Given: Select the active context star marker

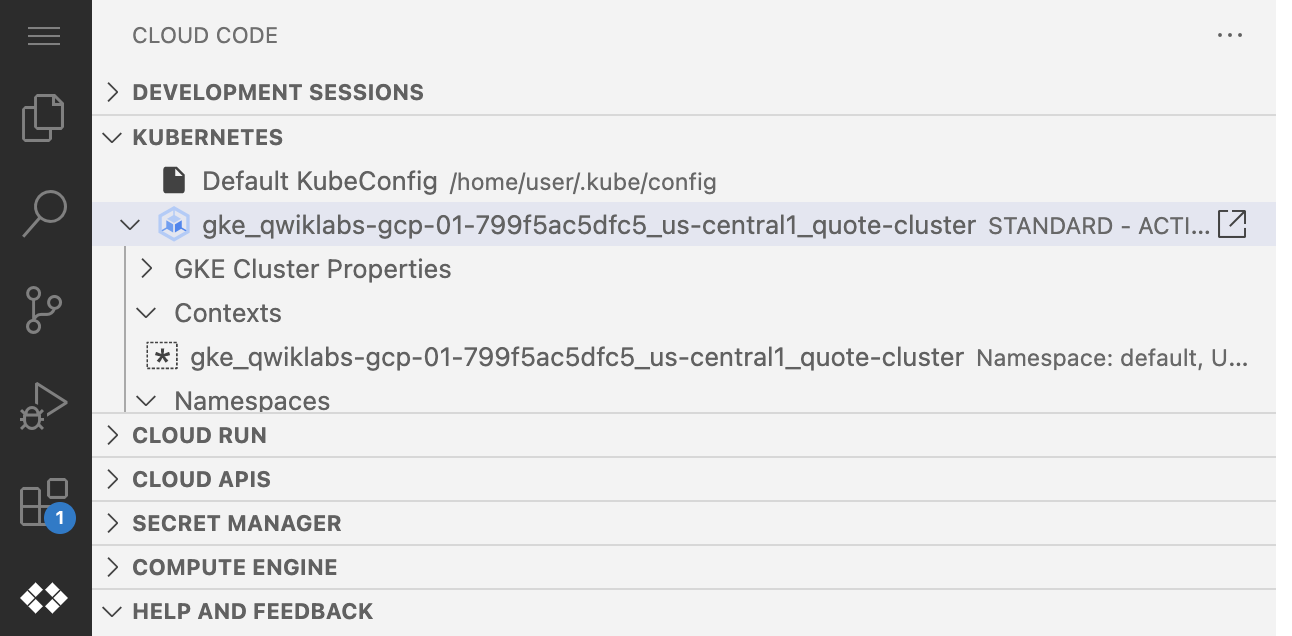Looking at the screenshot, I should 162,357.
